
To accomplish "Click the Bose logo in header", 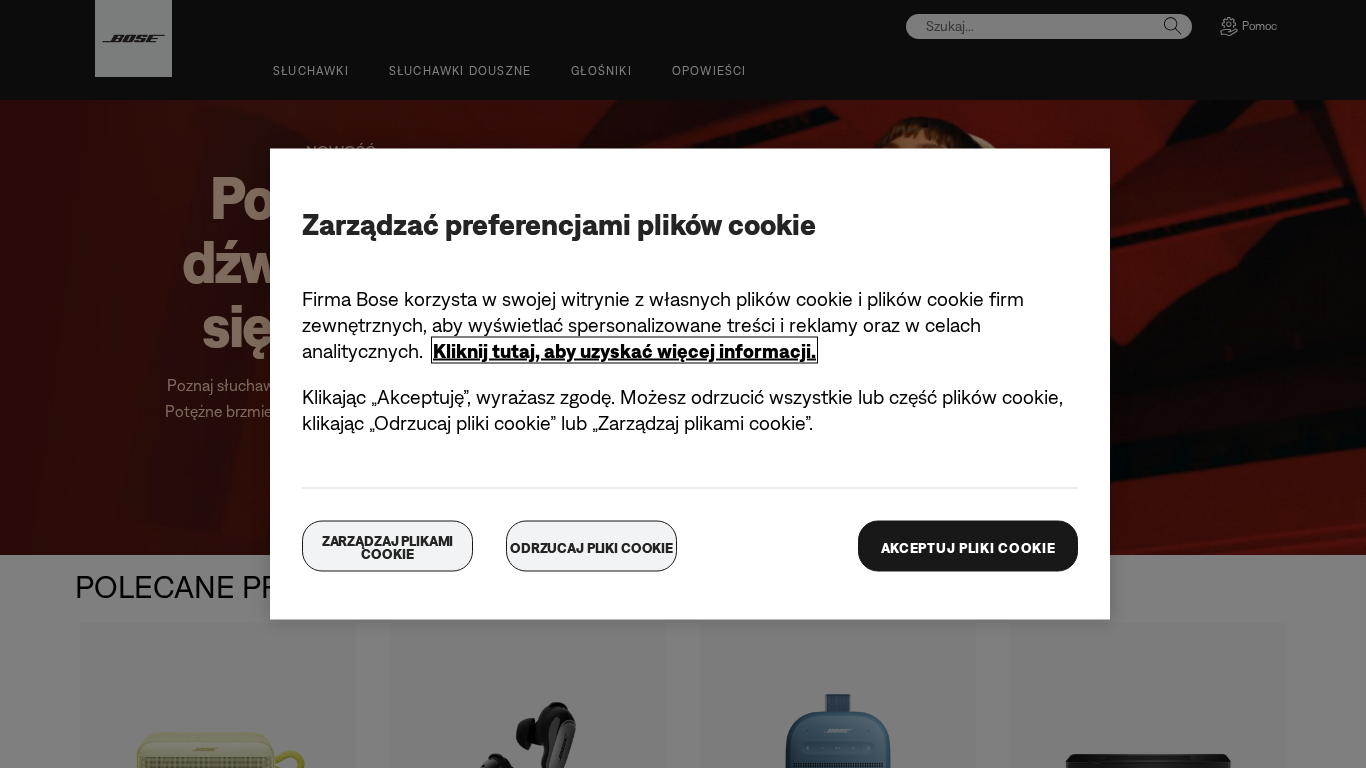I will [133, 38].
